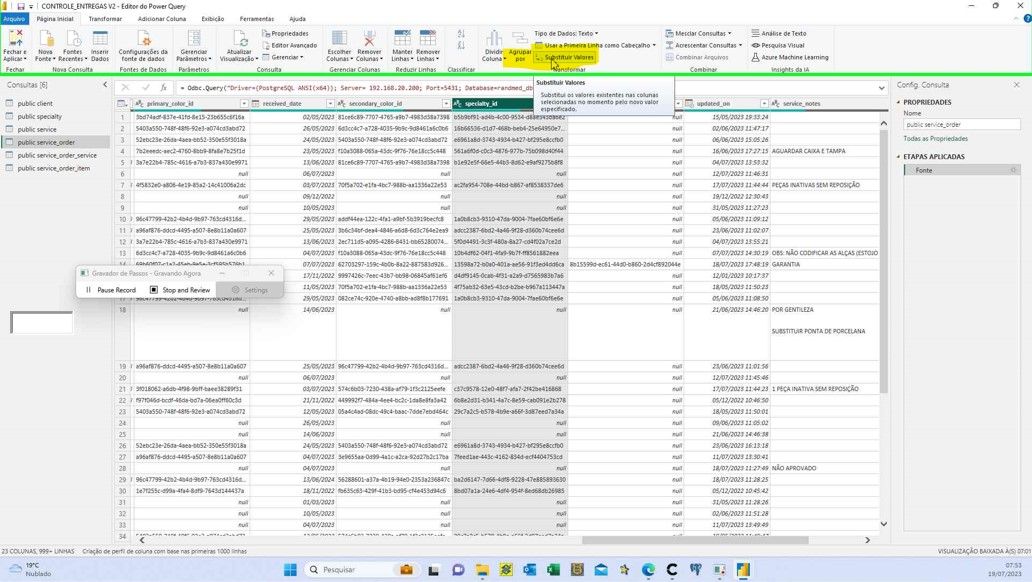Open the Tipo de Dados: Texto dropdown
This screenshot has width=1032, height=582.
566,33
